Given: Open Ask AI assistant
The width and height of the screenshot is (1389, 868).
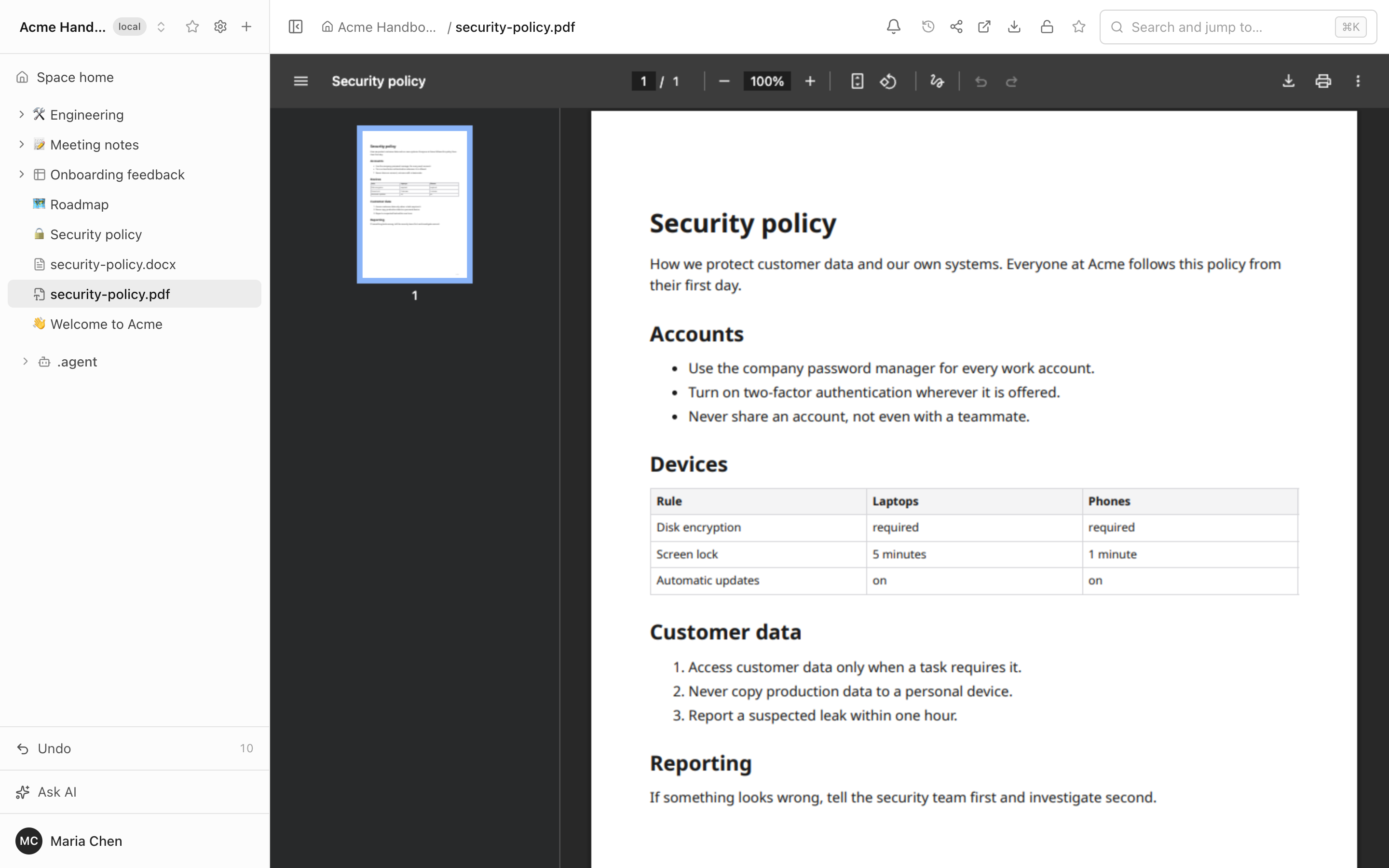Looking at the screenshot, I should (134, 792).
